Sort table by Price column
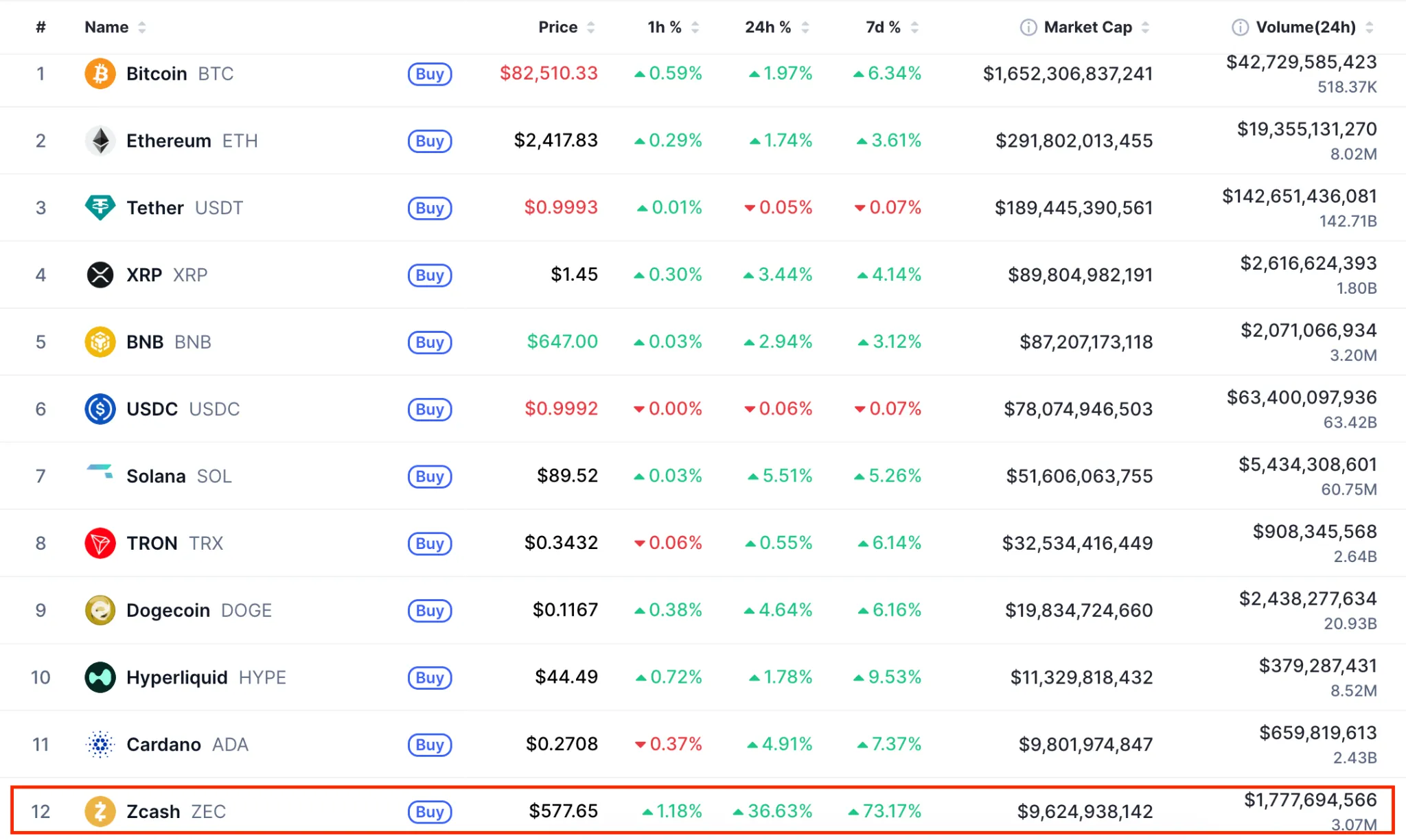The height and width of the screenshot is (840, 1406). (566, 27)
